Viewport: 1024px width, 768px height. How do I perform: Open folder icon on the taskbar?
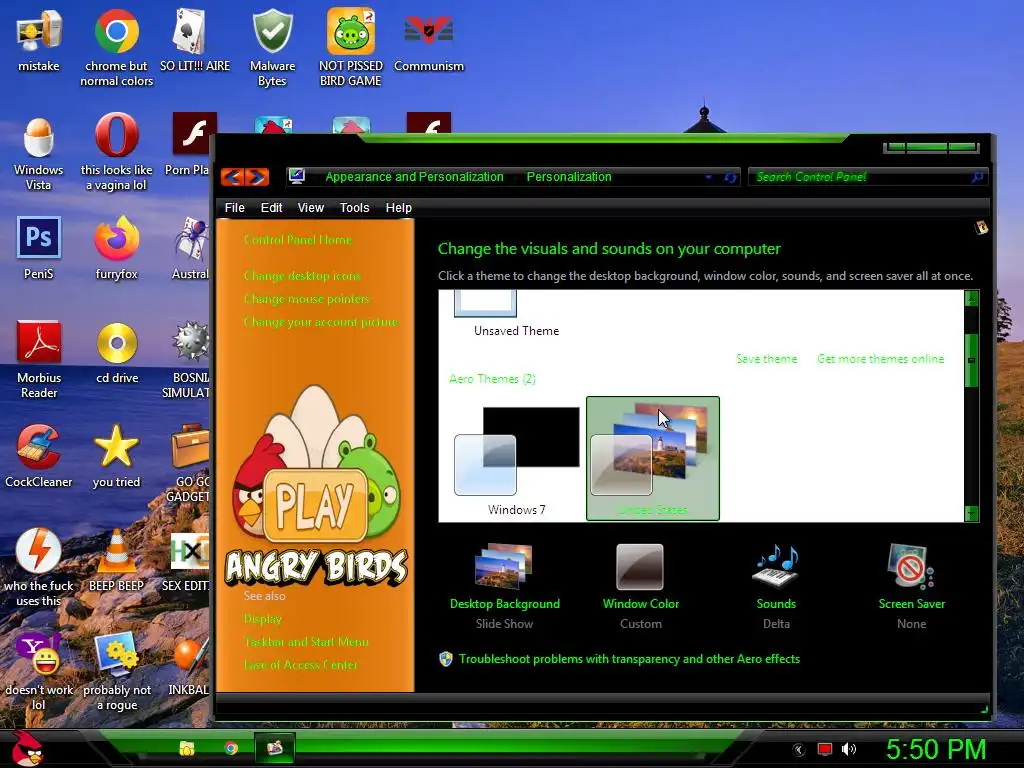(x=187, y=748)
